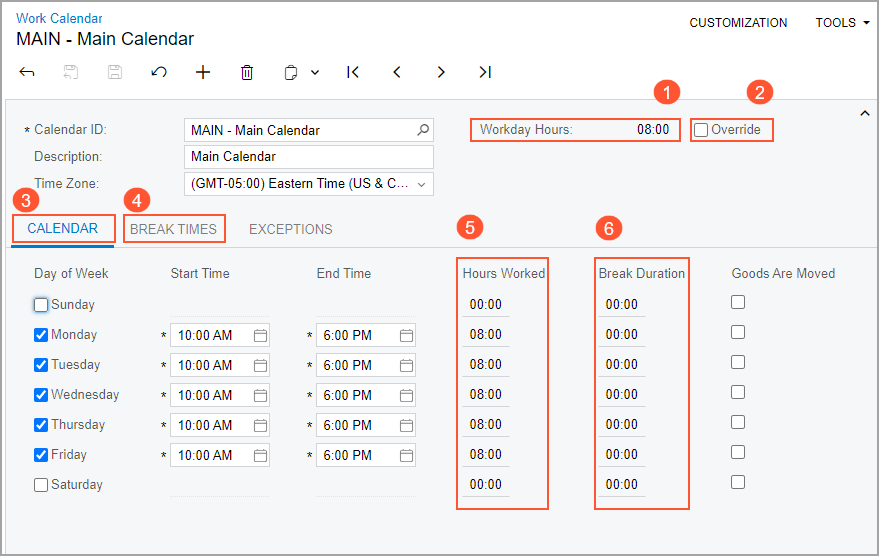This screenshot has height=556, width=879.
Task: Click the back arrow toolbar icon
Action: point(27,72)
